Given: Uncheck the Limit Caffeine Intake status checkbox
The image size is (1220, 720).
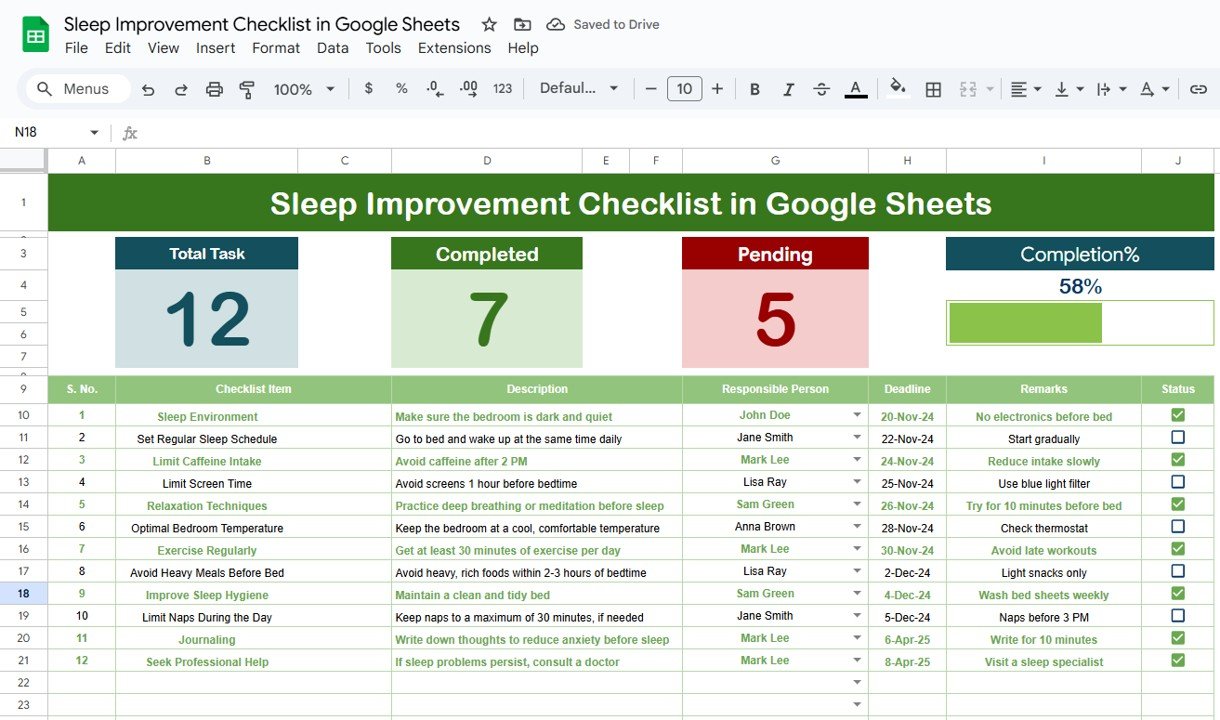Looking at the screenshot, I should (x=1178, y=460).
